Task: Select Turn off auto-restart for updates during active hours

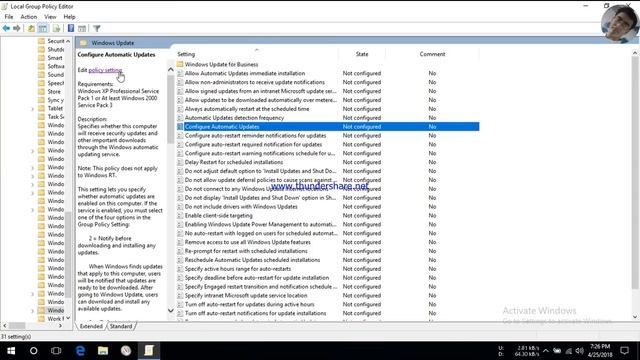Action: 249,304
